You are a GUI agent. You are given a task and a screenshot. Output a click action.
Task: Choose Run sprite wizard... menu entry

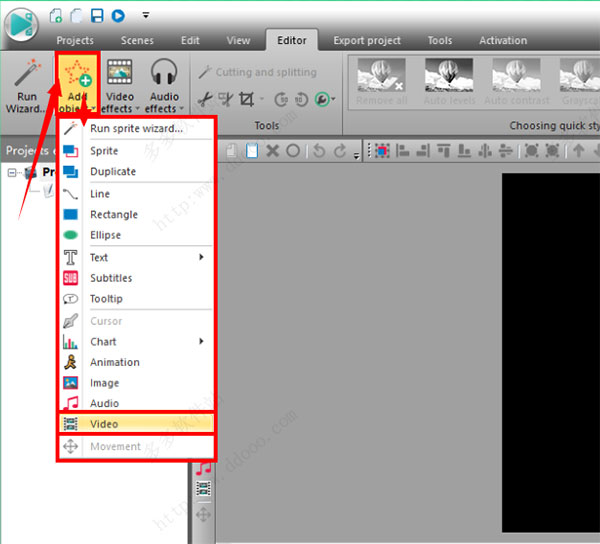point(137,129)
